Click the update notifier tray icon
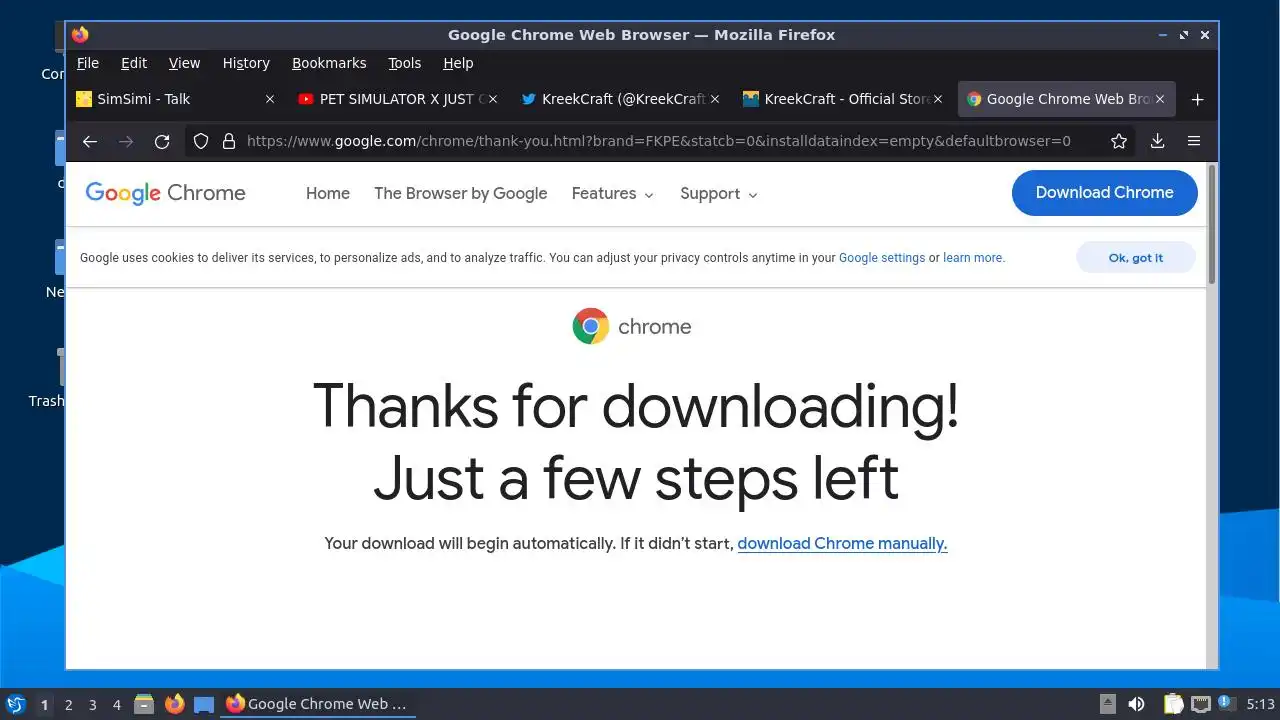Viewport: 1280px width, 720px height. pyautogui.click(x=1226, y=704)
